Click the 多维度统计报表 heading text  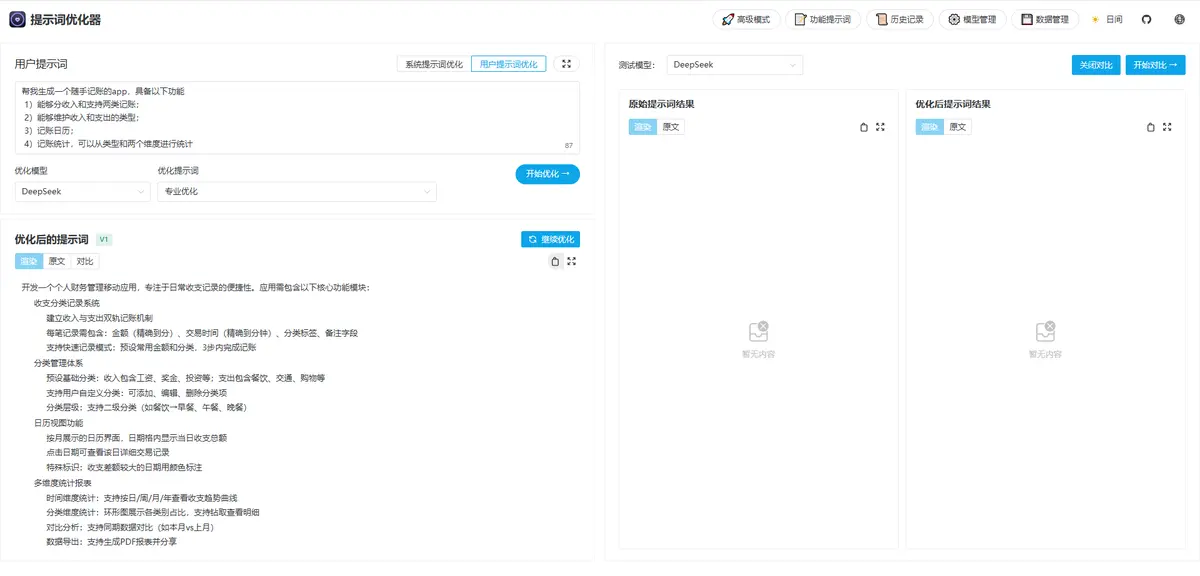tap(63, 482)
